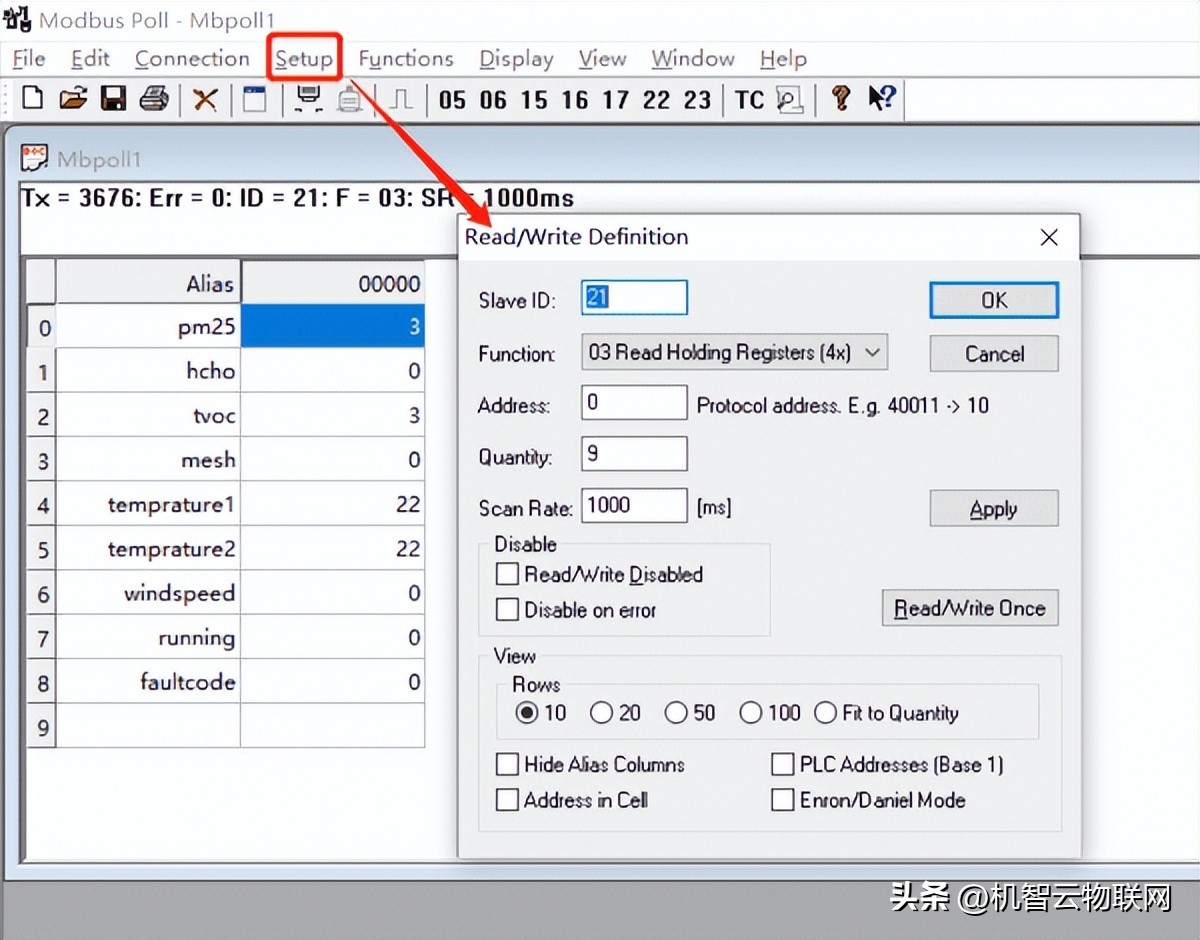Open the Window menu
1200x940 pixels.
point(693,59)
